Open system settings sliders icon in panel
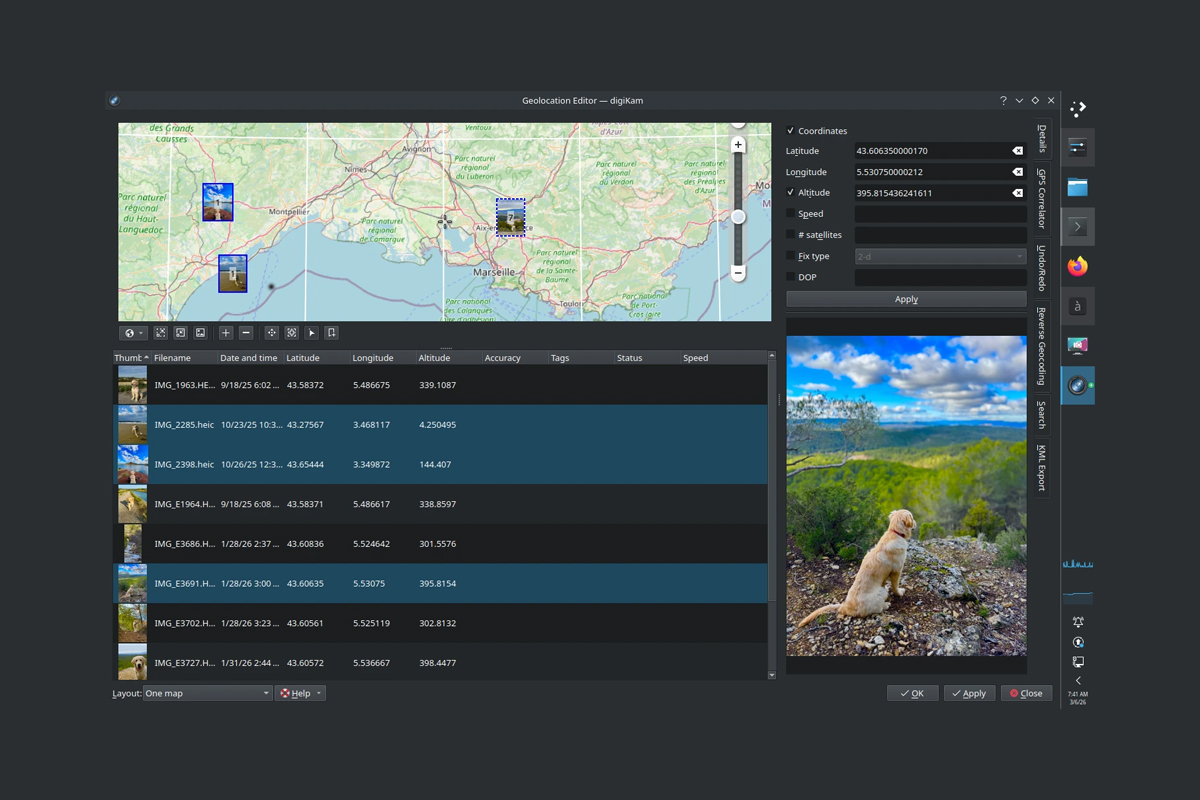The width and height of the screenshot is (1200, 800). coord(1077,147)
